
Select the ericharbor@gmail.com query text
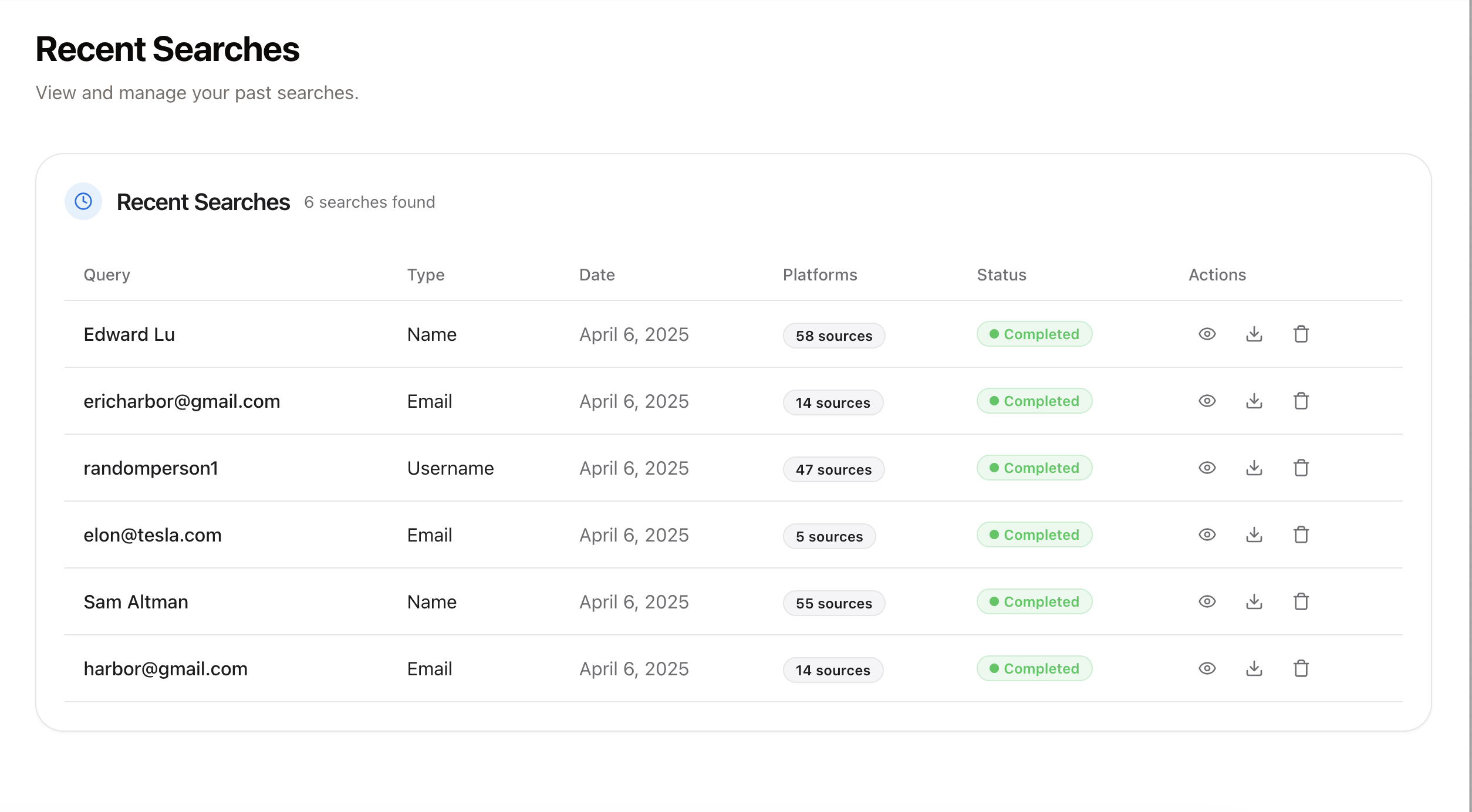click(x=182, y=402)
